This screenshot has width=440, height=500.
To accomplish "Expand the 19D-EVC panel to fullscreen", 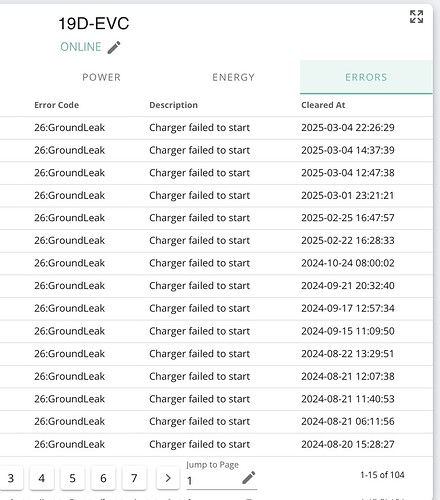I will [416, 17].
